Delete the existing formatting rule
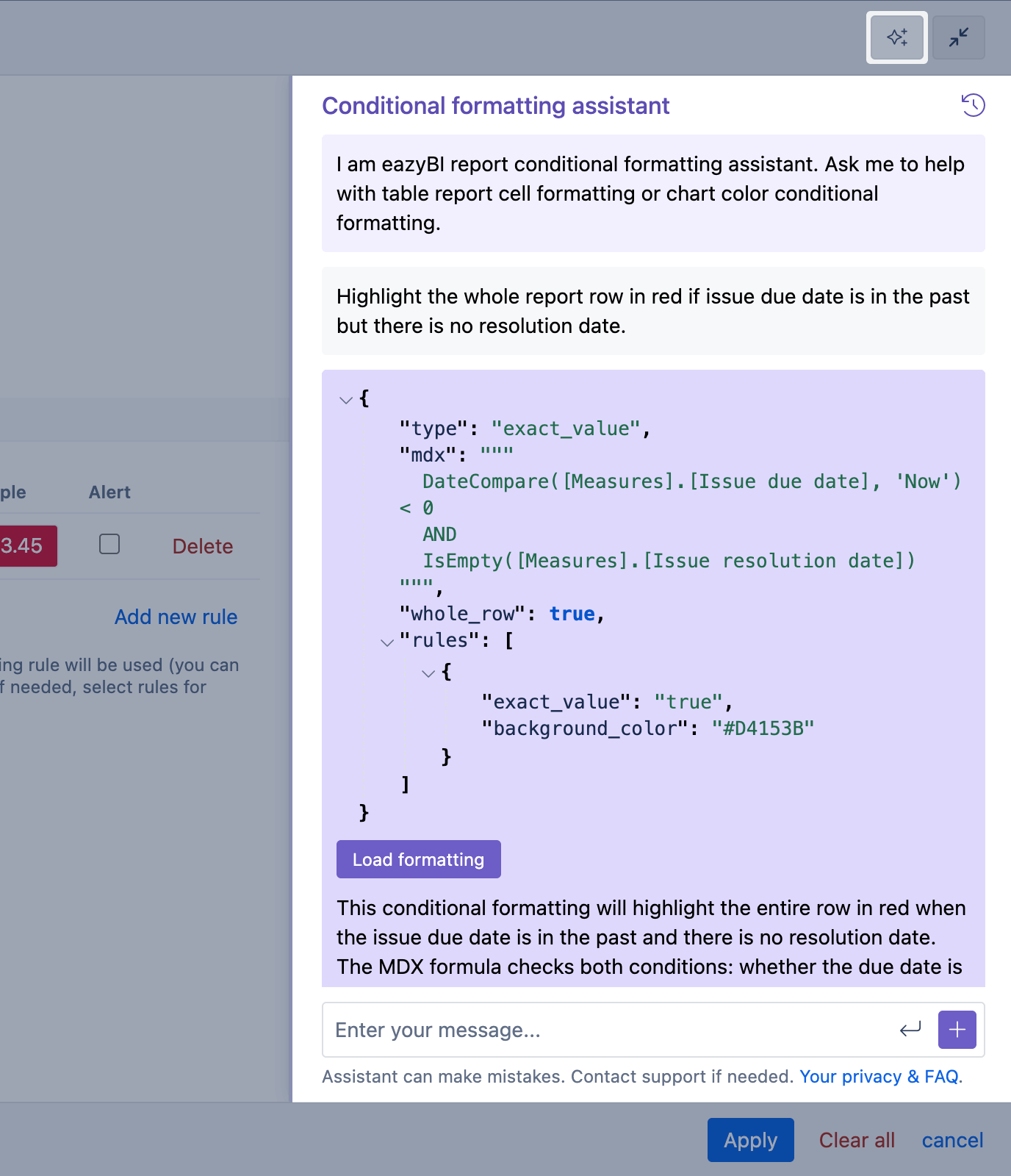The width and height of the screenshot is (1011, 1176). coord(203,546)
